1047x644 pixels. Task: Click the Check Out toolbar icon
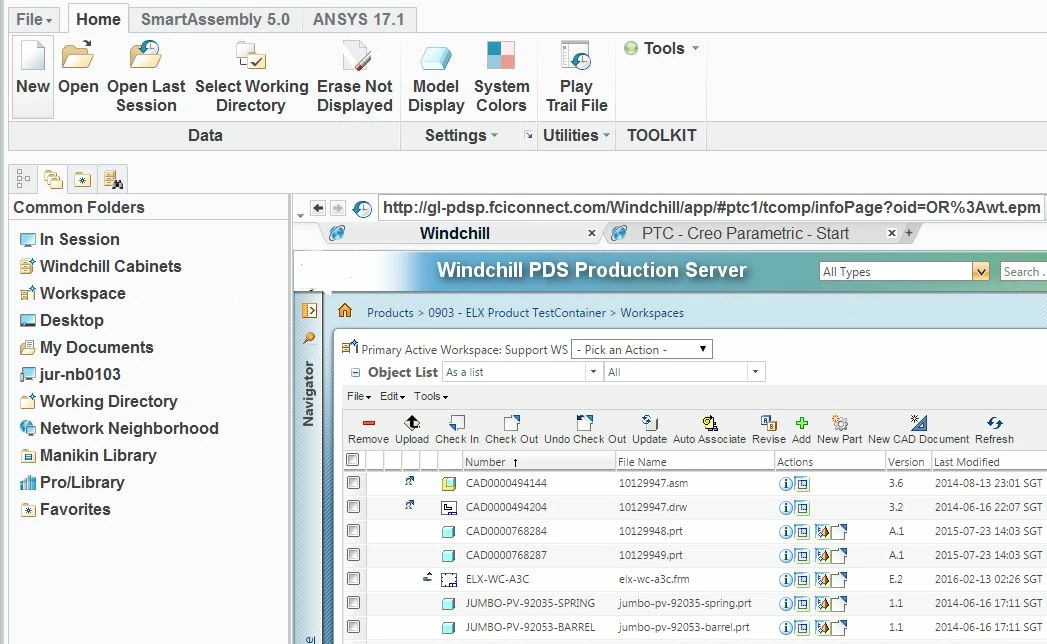click(511, 422)
